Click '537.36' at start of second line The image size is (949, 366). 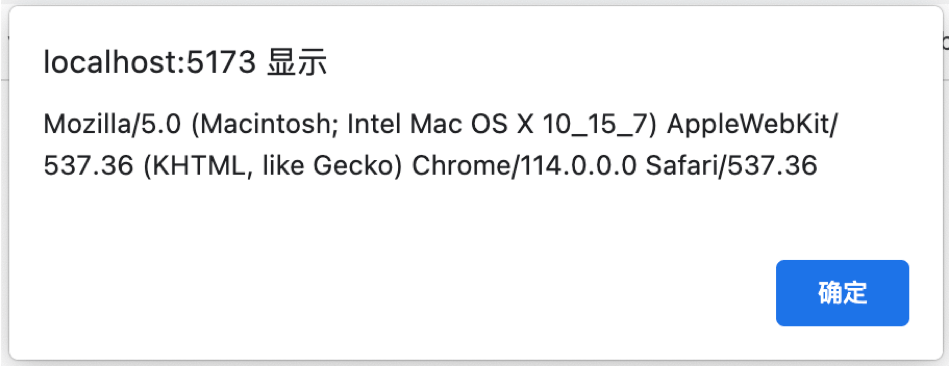click(x=88, y=165)
